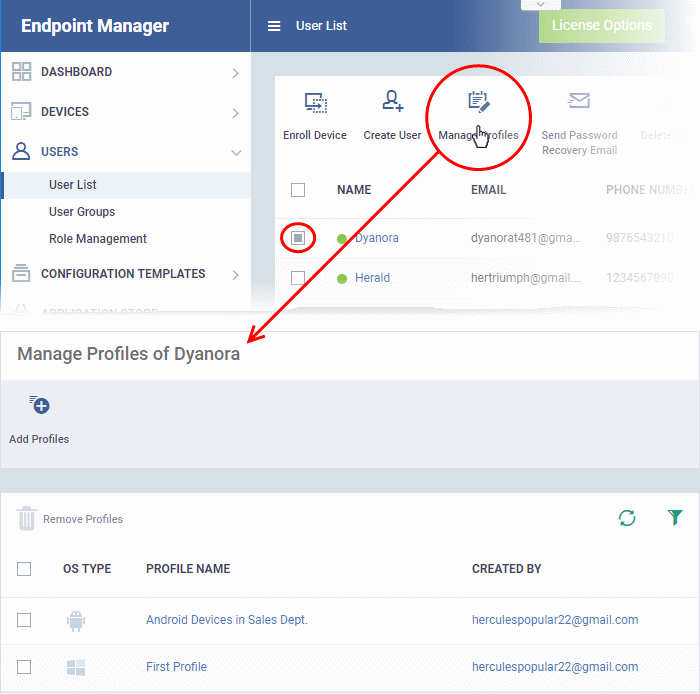Screen dimensions: 700x694
Task: Sort by PROFILE NAME column header
Action: pyautogui.click(x=188, y=569)
